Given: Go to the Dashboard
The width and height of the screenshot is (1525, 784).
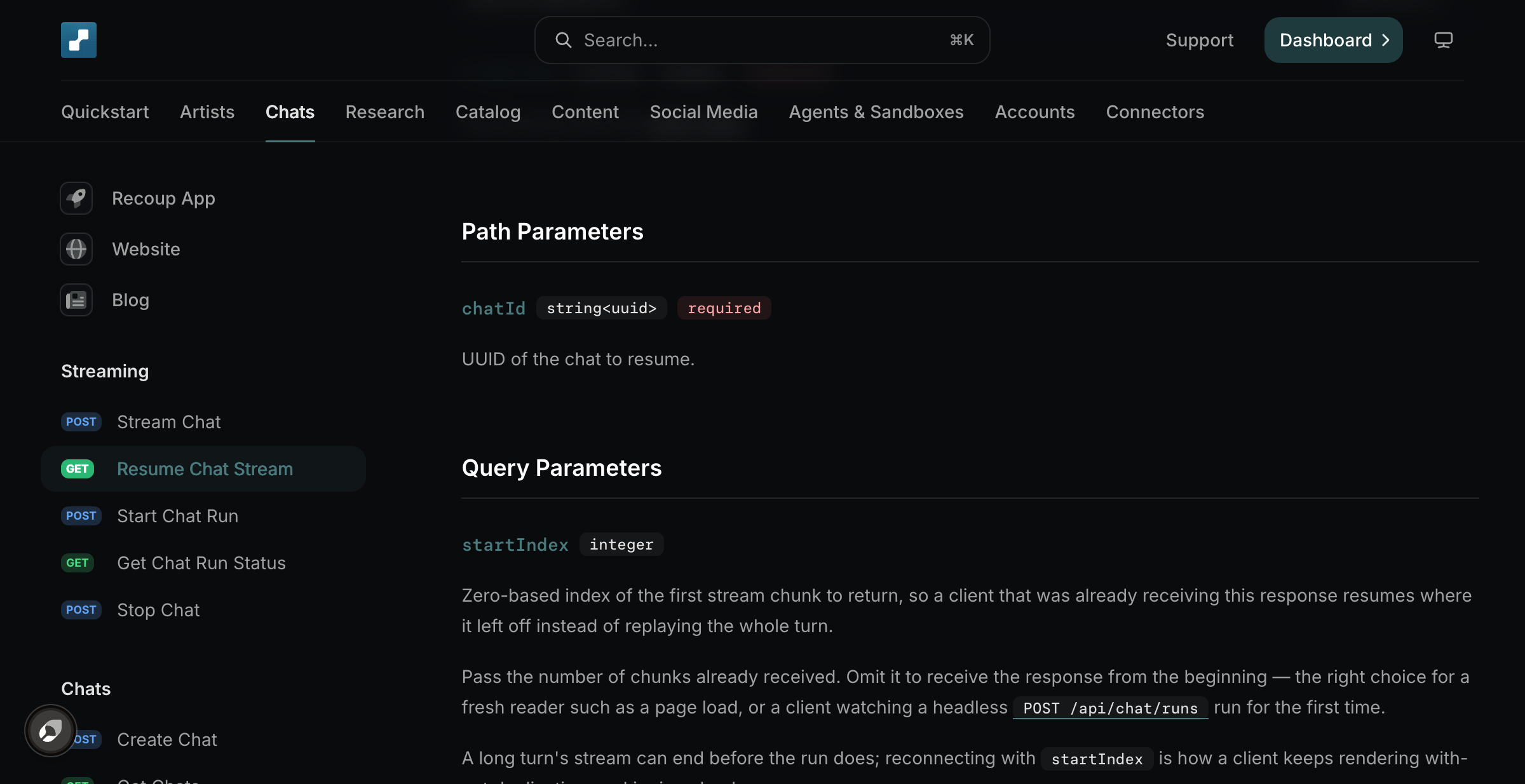Looking at the screenshot, I should 1333,40.
